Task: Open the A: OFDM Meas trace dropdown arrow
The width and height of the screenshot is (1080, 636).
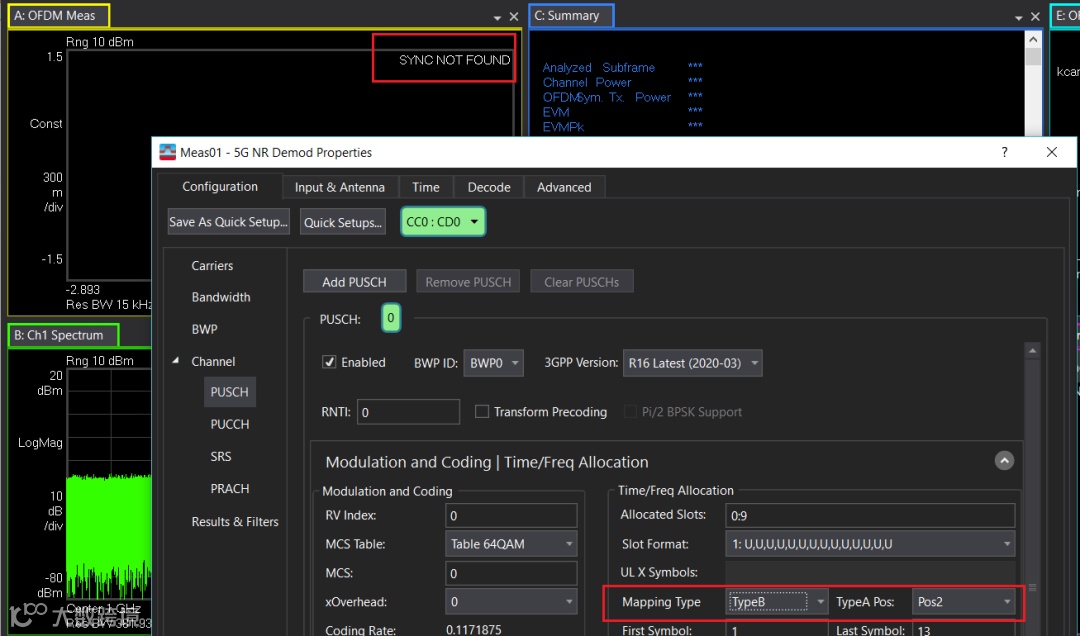Action: [497, 17]
